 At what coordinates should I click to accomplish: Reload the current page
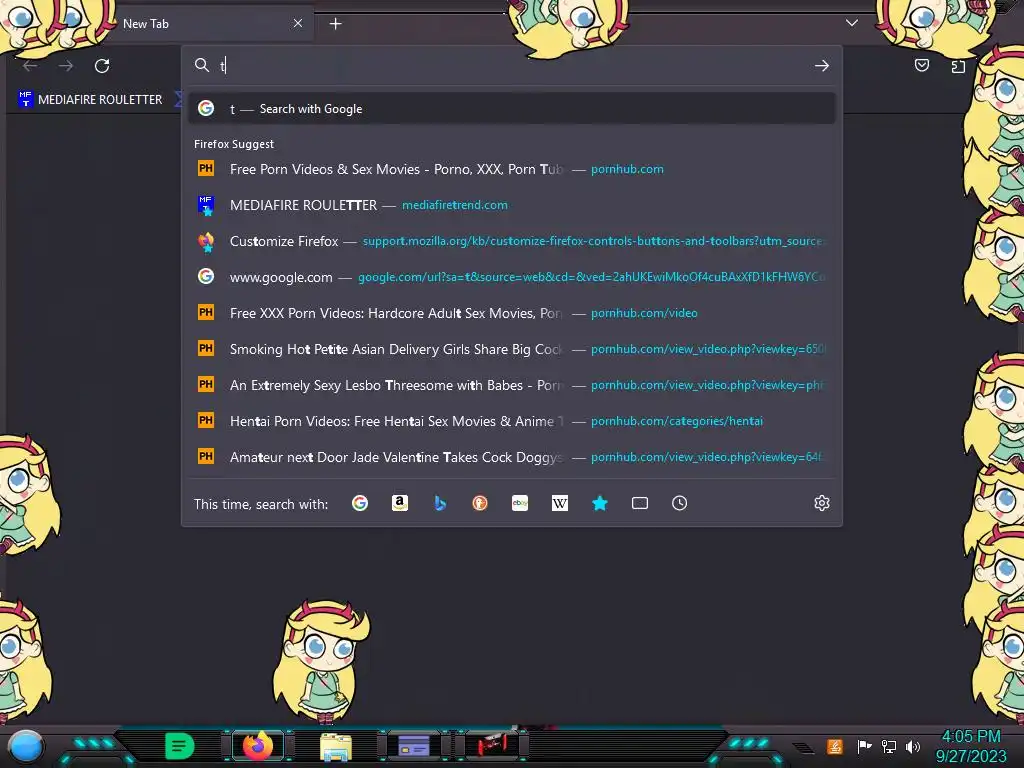(102, 66)
